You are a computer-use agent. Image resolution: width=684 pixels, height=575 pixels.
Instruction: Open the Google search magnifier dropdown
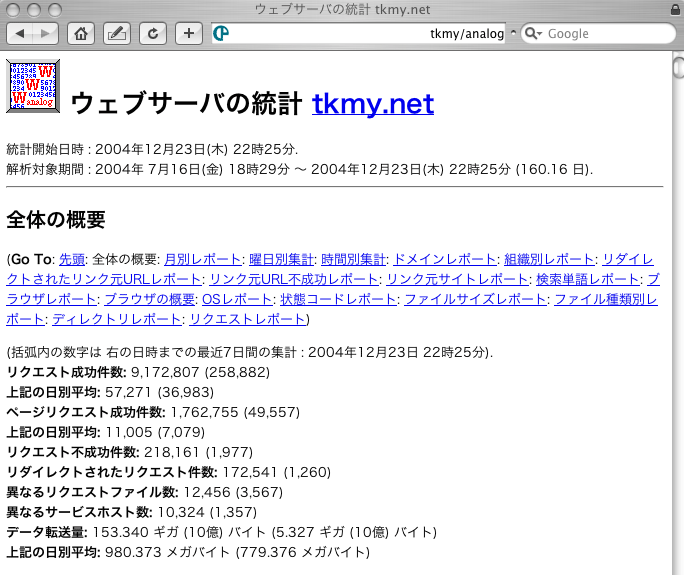point(533,33)
